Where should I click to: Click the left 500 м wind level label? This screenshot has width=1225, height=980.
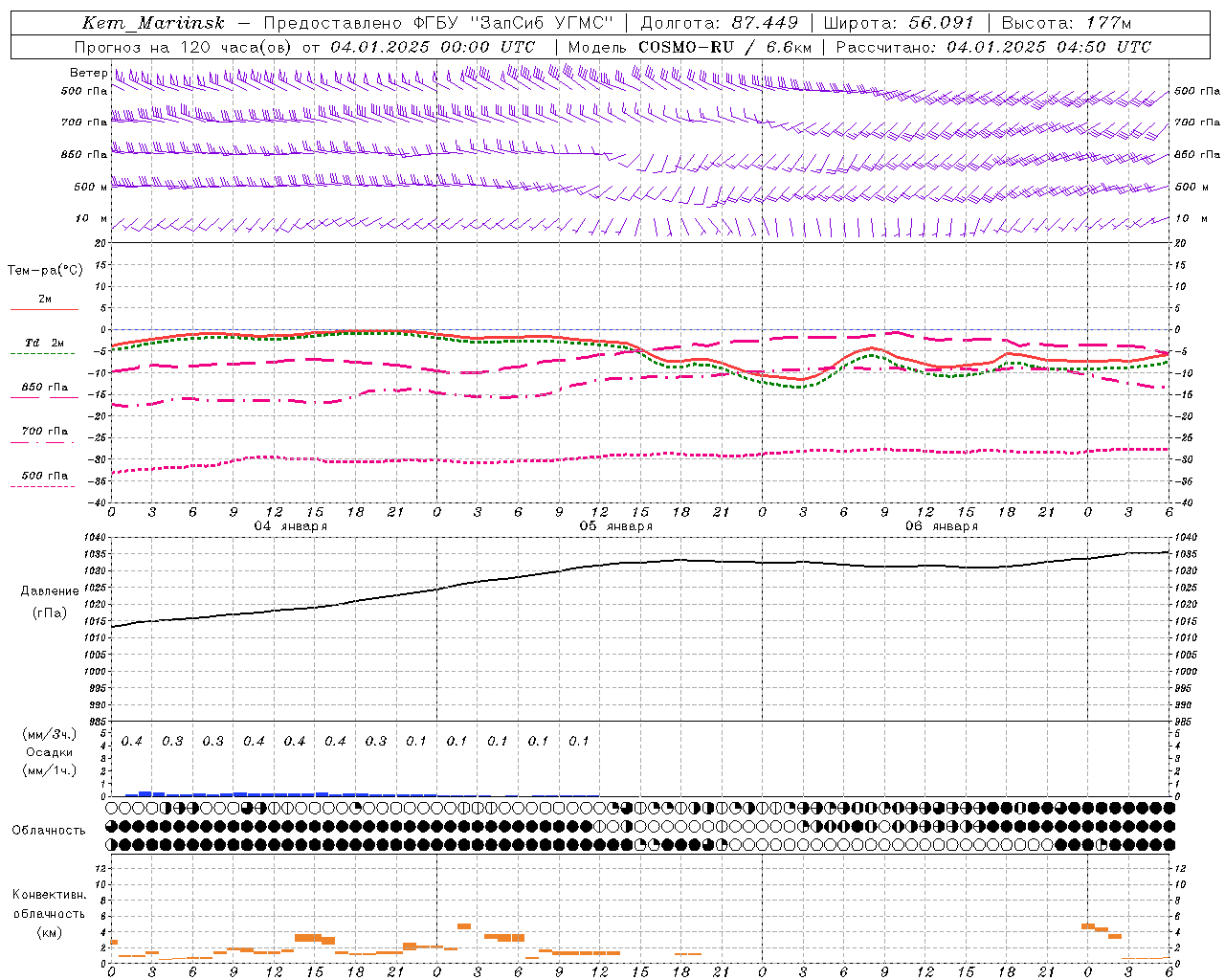pos(91,187)
